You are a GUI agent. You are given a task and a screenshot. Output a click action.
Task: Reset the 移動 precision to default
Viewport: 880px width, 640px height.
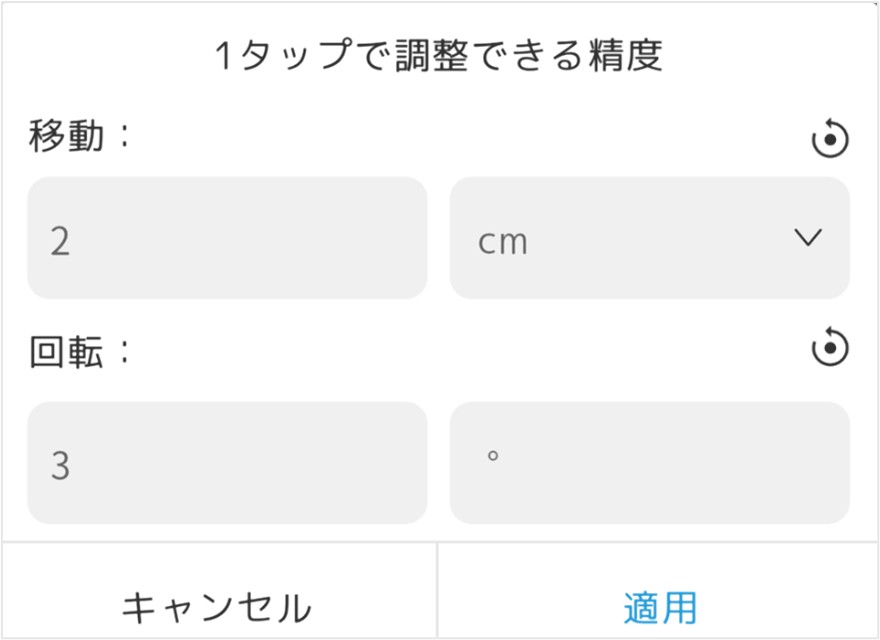[x=830, y=140]
